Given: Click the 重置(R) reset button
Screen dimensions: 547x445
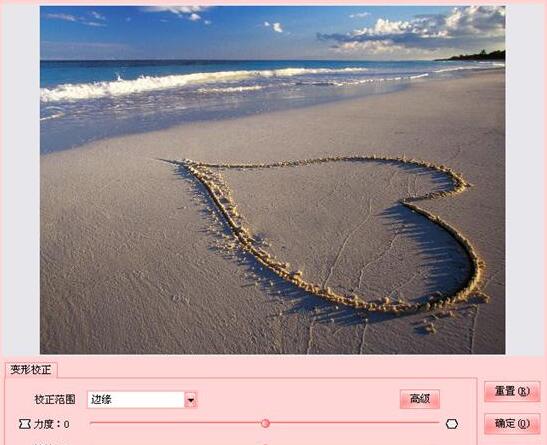Looking at the screenshot, I should [x=512, y=391].
